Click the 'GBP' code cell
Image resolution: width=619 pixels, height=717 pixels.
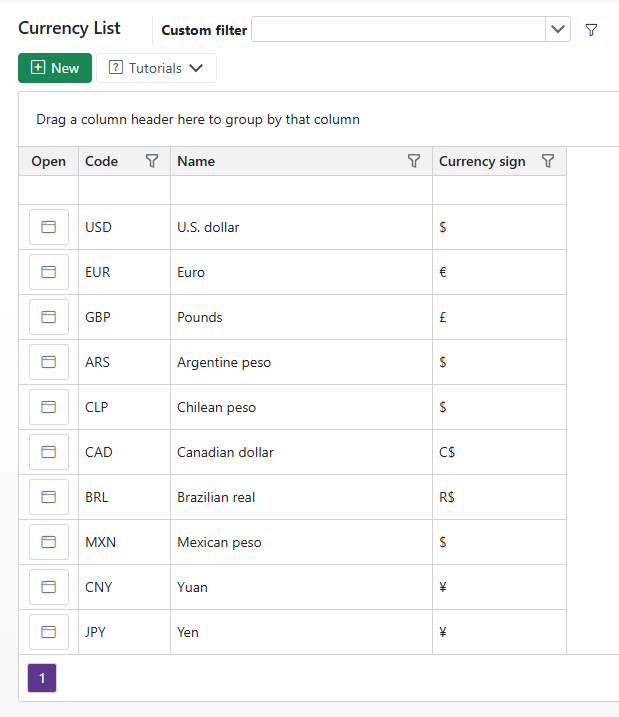[x=124, y=317]
